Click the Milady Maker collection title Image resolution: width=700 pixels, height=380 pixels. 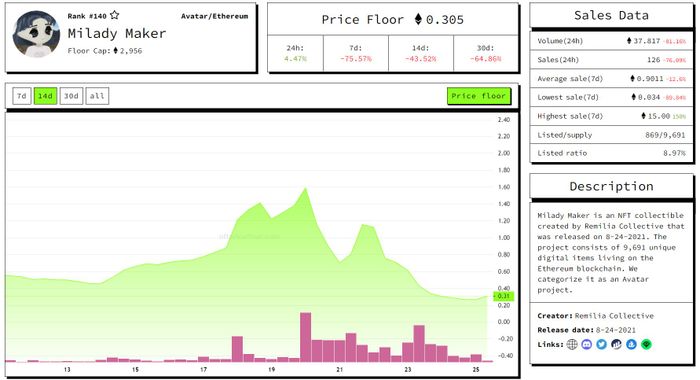[117, 33]
